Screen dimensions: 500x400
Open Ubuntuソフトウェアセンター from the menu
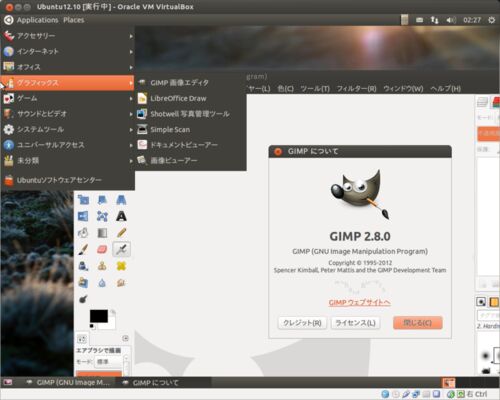point(67,180)
